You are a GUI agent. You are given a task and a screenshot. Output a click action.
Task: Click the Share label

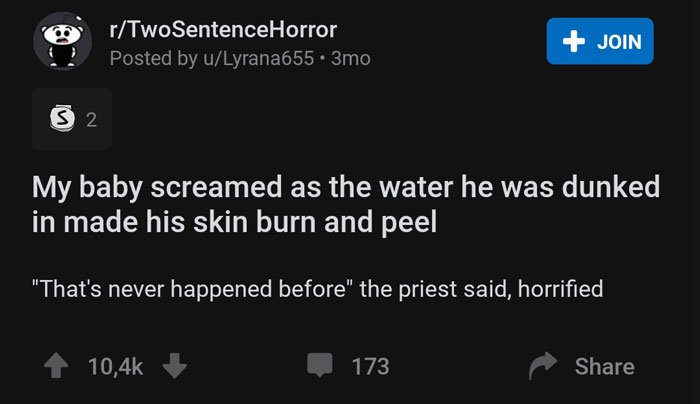coord(604,367)
